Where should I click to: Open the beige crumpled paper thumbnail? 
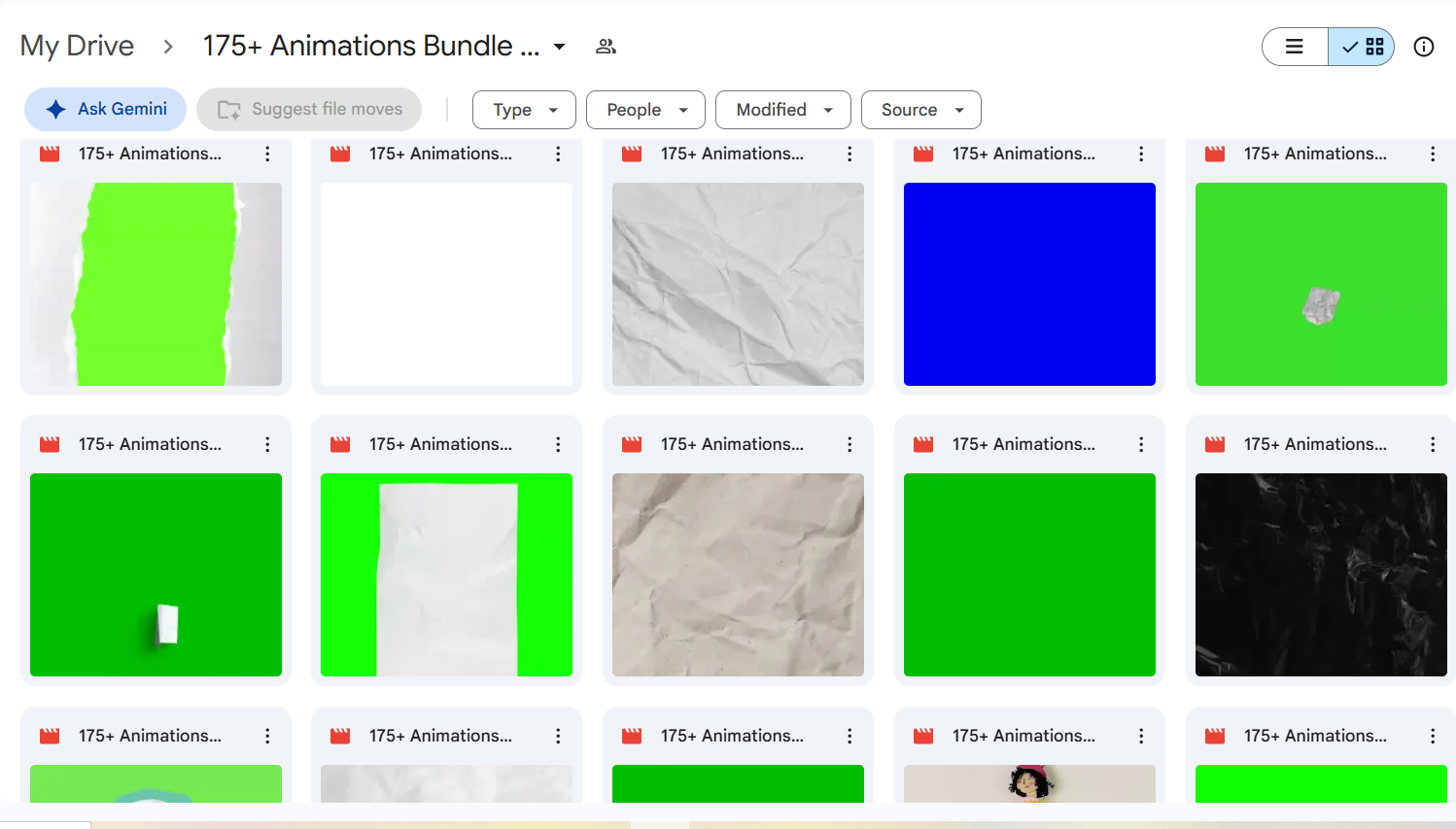point(738,574)
